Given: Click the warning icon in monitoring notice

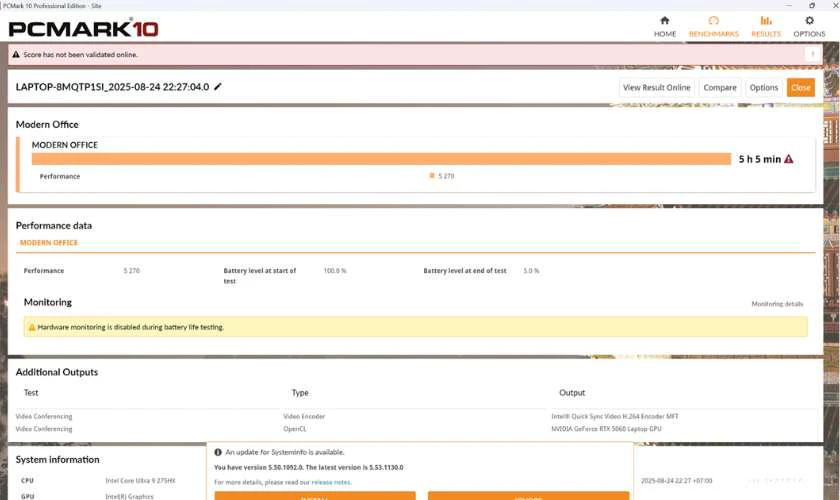Looking at the screenshot, I should 32,327.
